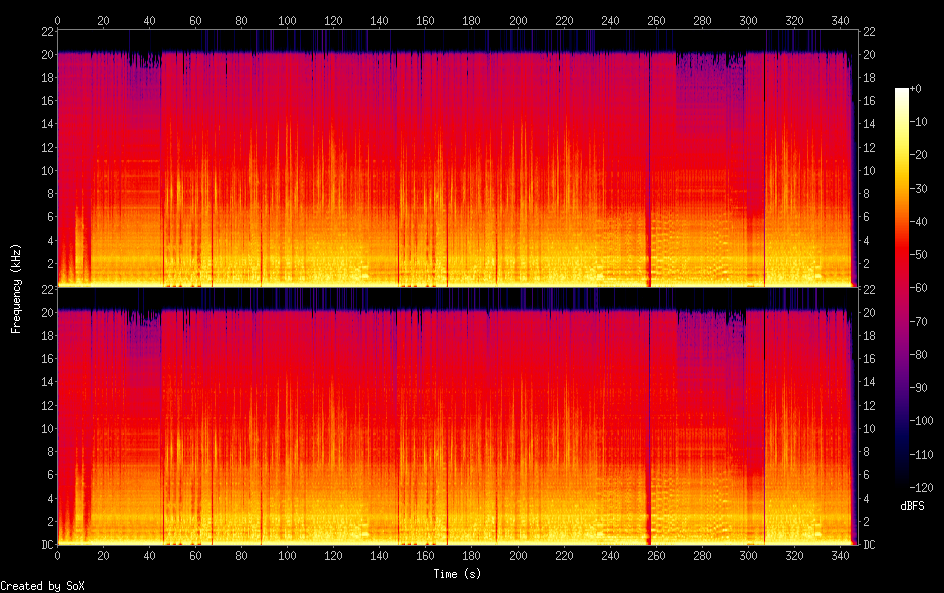Click the "100" tick on the bottom time axis
The width and height of the screenshot is (944, 593).
(x=287, y=557)
